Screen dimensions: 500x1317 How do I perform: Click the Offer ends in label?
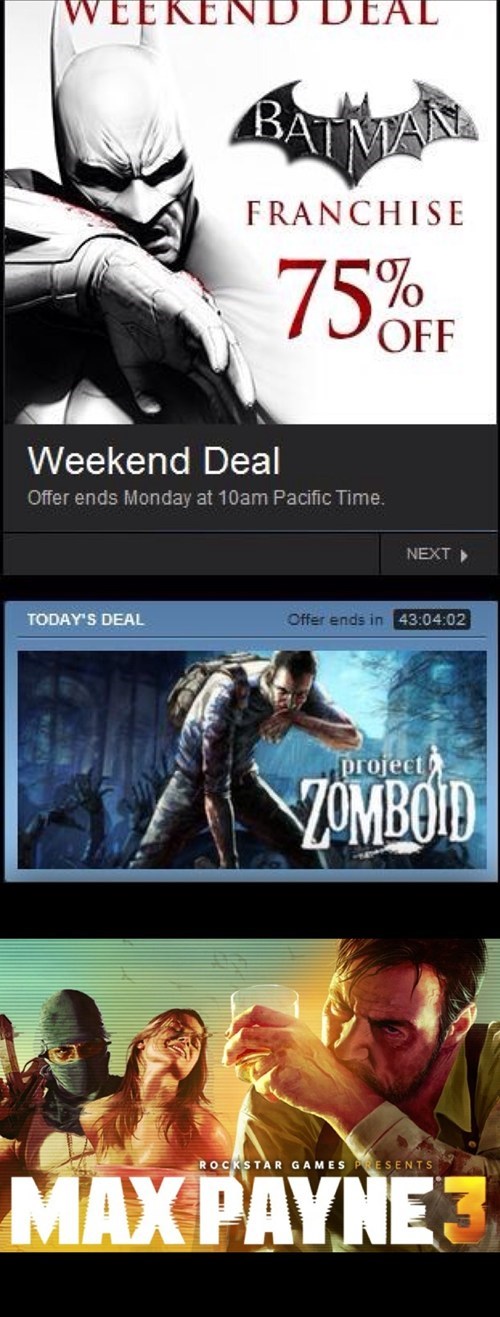click(x=335, y=620)
